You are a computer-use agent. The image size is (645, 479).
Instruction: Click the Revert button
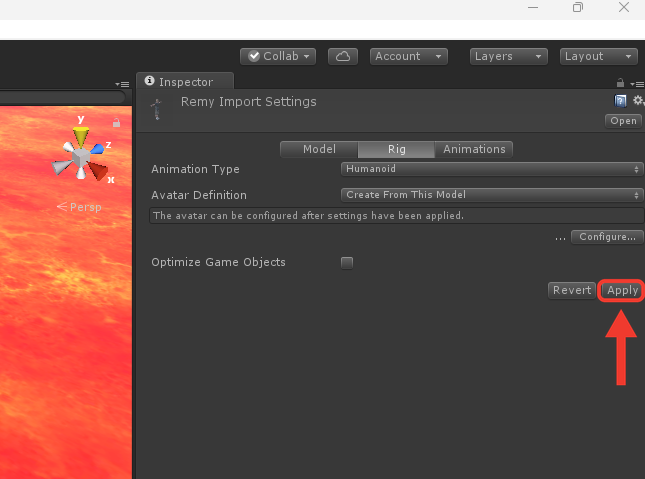pos(572,291)
